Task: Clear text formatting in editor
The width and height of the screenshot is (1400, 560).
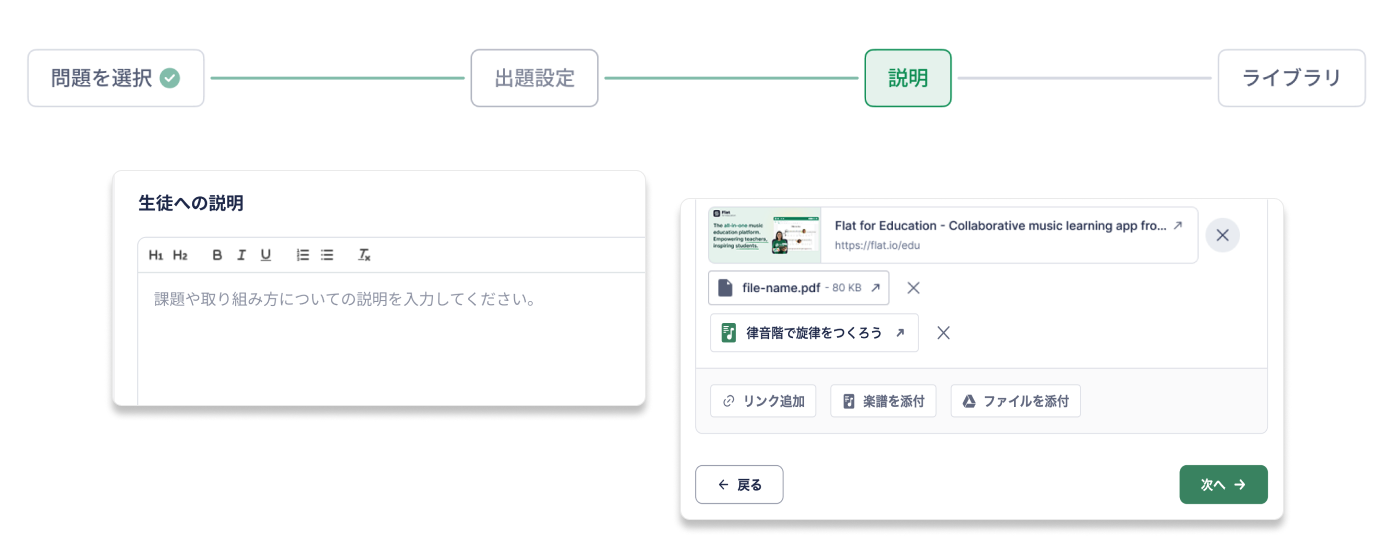Action: (x=365, y=255)
